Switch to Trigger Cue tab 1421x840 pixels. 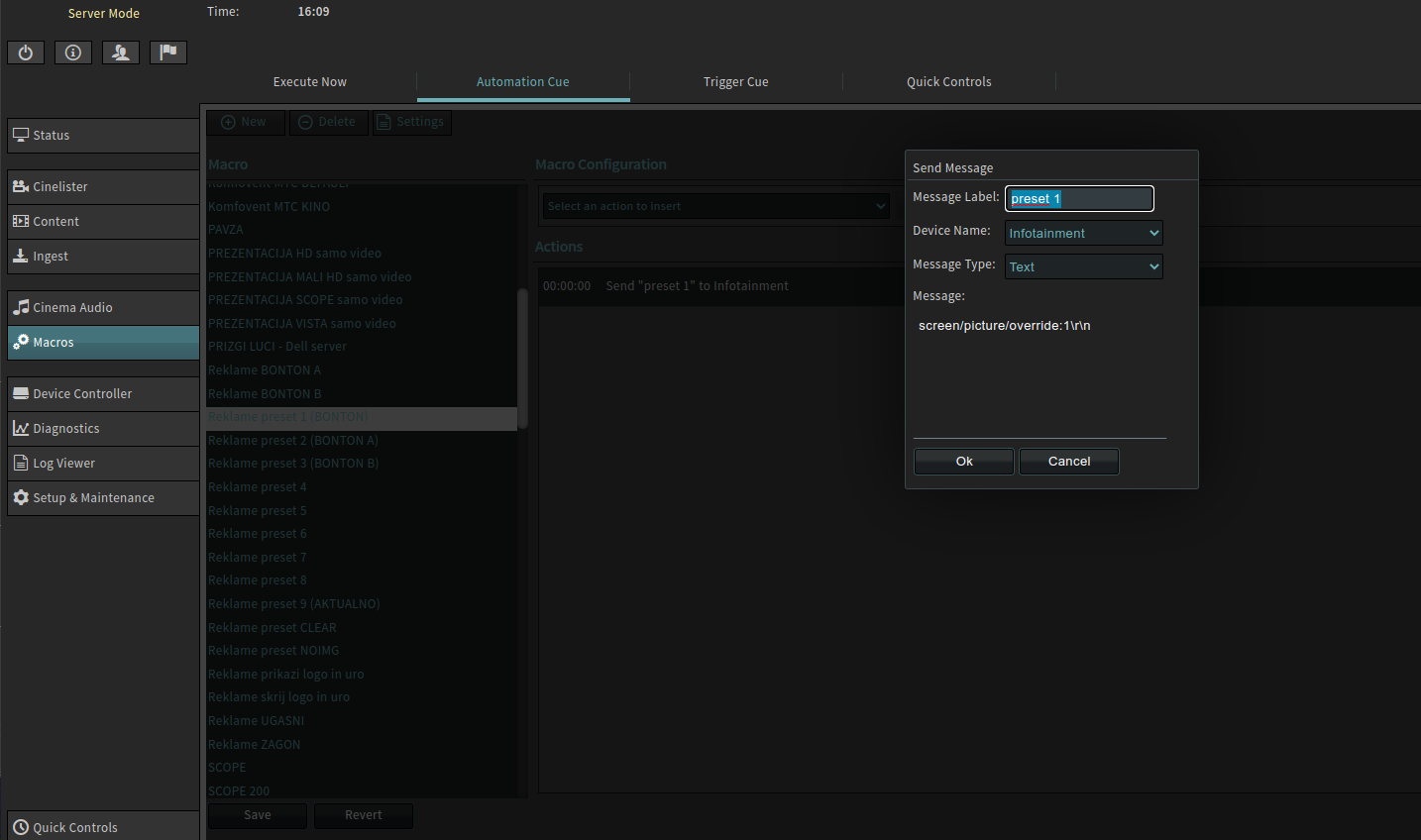pyautogui.click(x=736, y=82)
